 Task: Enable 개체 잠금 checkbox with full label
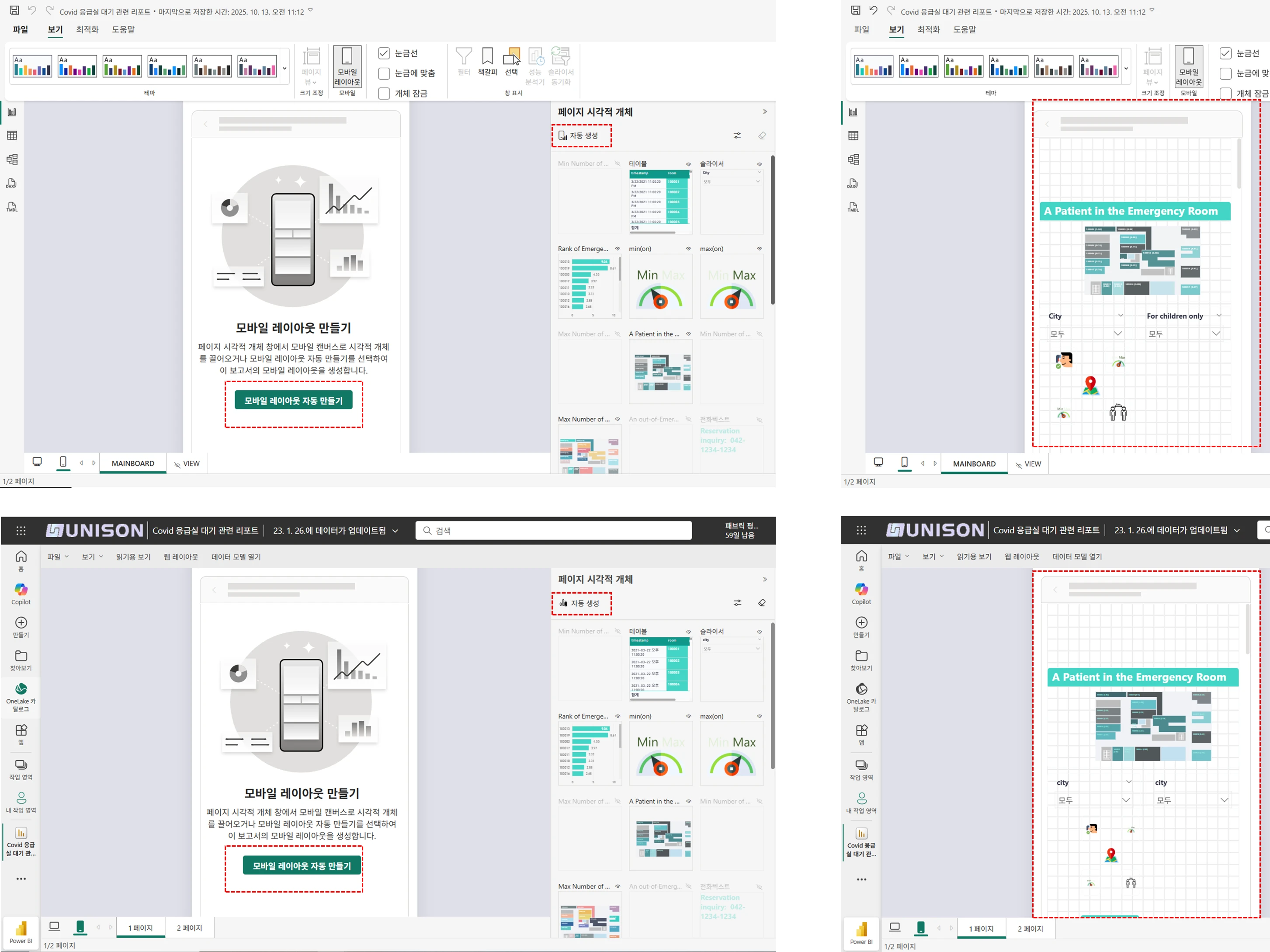pos(384,94)
